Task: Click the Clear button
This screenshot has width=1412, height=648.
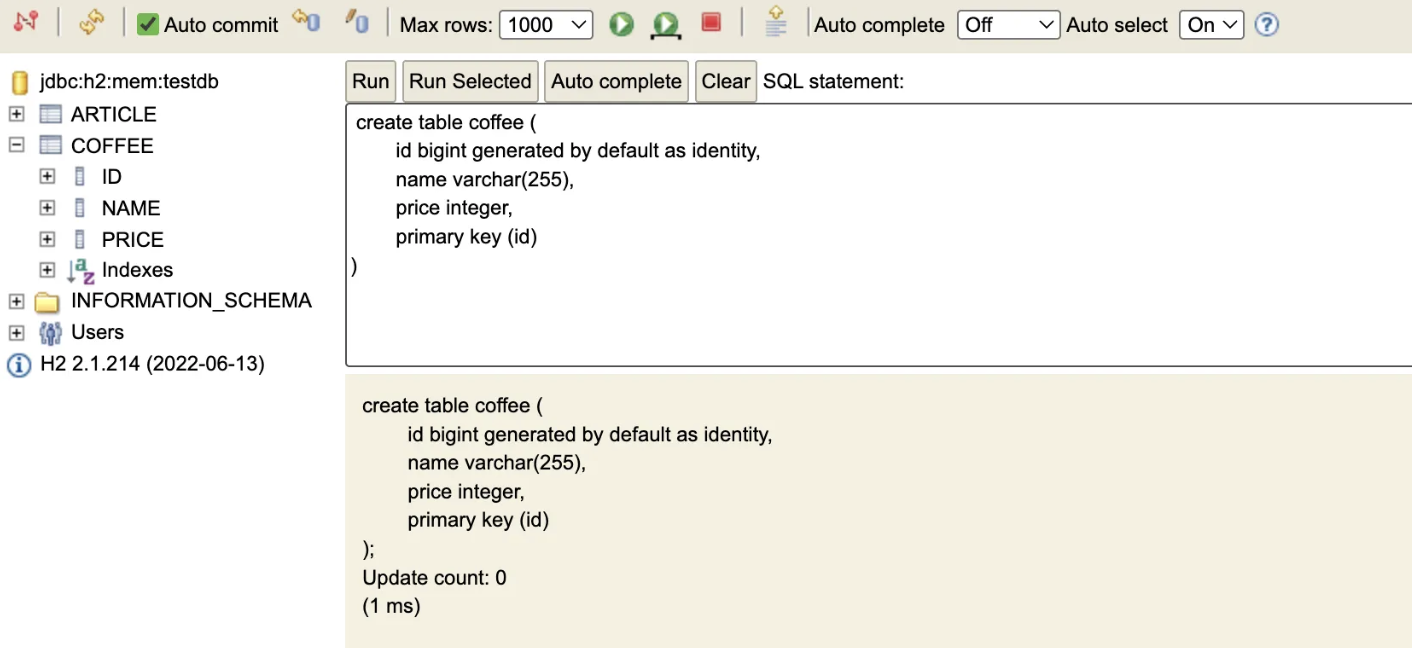Action: point(726,81)
